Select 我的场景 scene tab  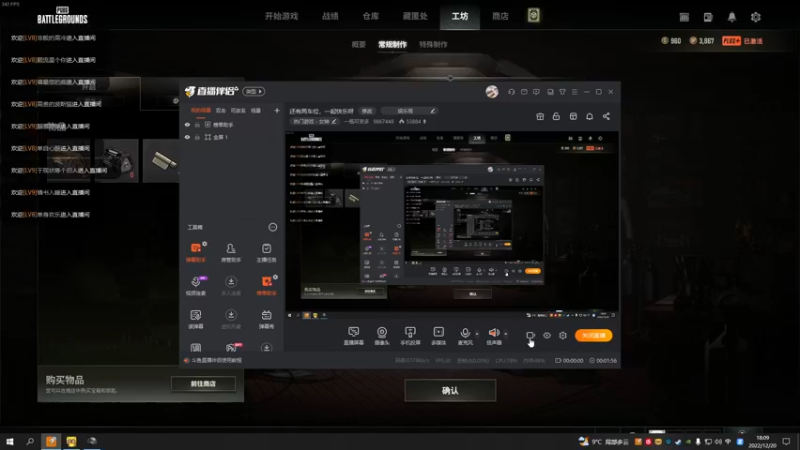(x=201, y=110)
